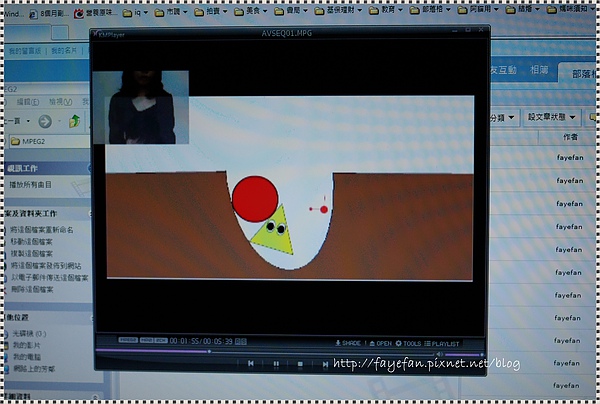The height and width of the screenshot is (404, 600).
Task: Click the elapsed time display 00:01:55
Action: pyautogui.click(x=185, y=341)
